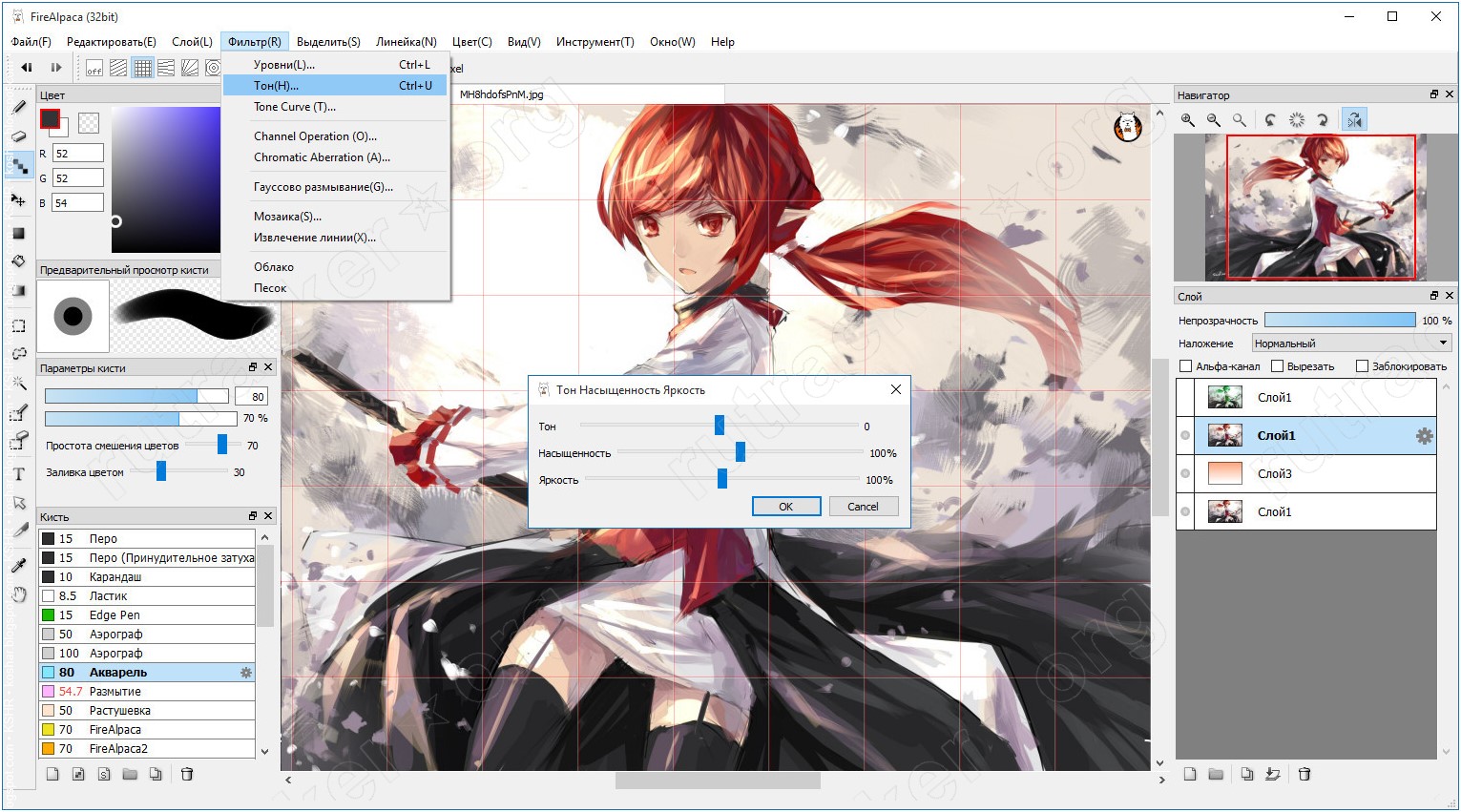Viewport: 1461px width, 812px height.
Task: Enable the Заблокировать checkbox
Action: tap(1363, 366)
